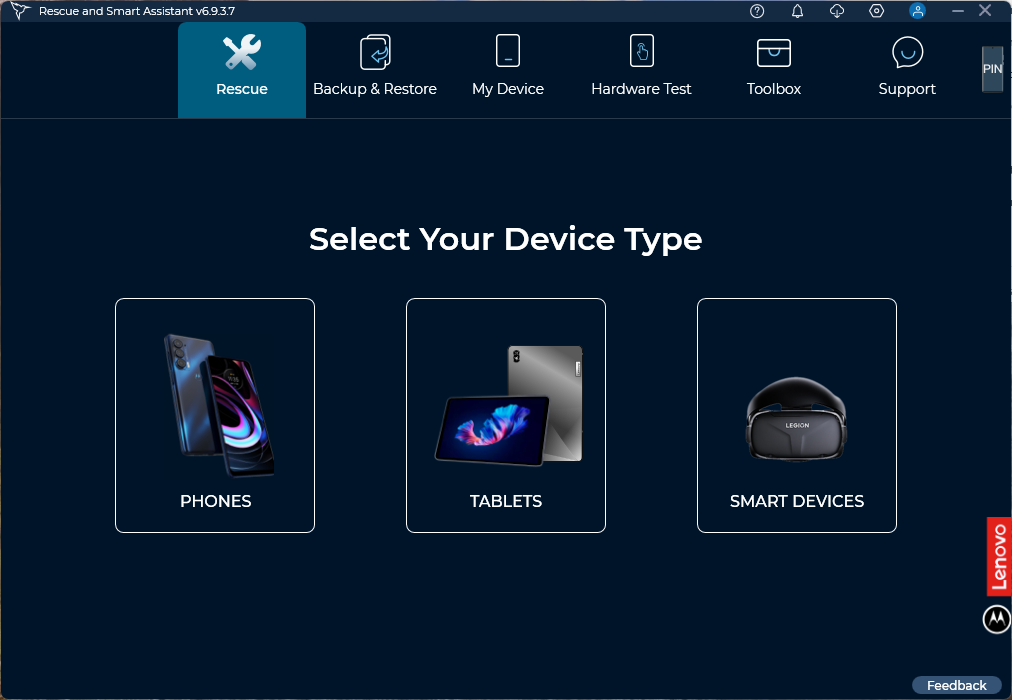Viewport: 1012px width, 700px height.
Task: Switch to the Toolbox tab
Action: point(774,70)
